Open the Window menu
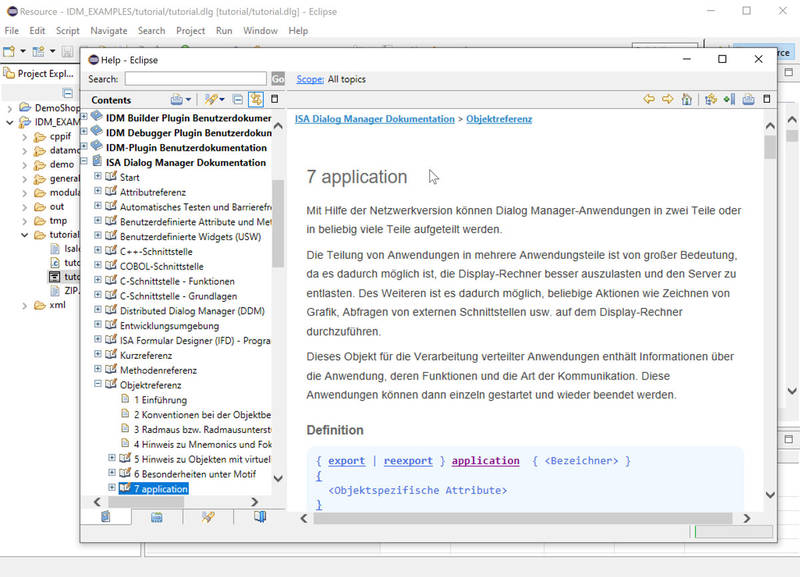The height and width of the screenshot is (577, 800). tap(260, 31)
